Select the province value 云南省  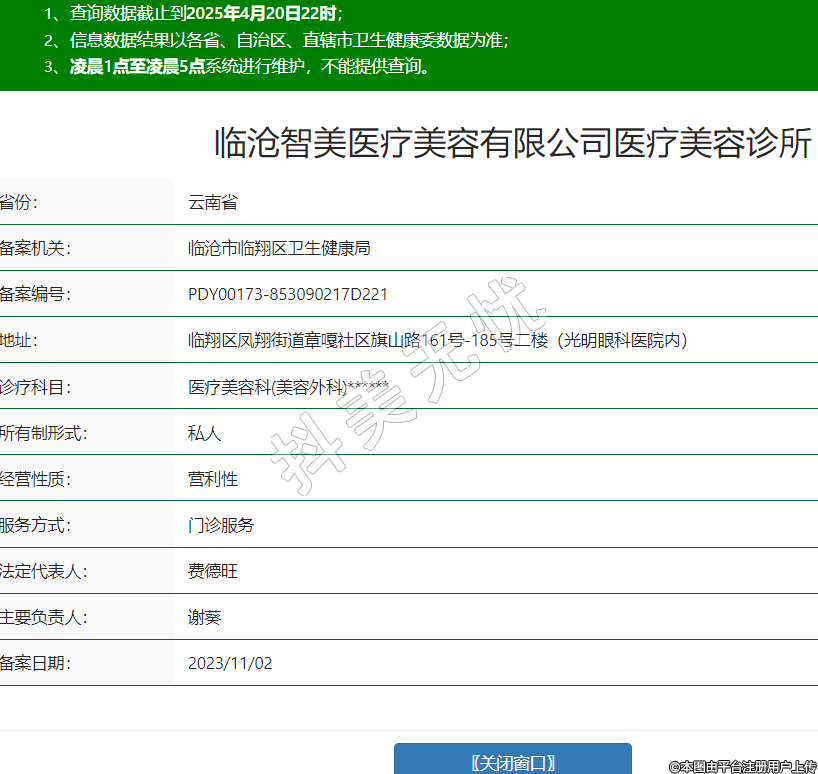click(x=213, y=202)
